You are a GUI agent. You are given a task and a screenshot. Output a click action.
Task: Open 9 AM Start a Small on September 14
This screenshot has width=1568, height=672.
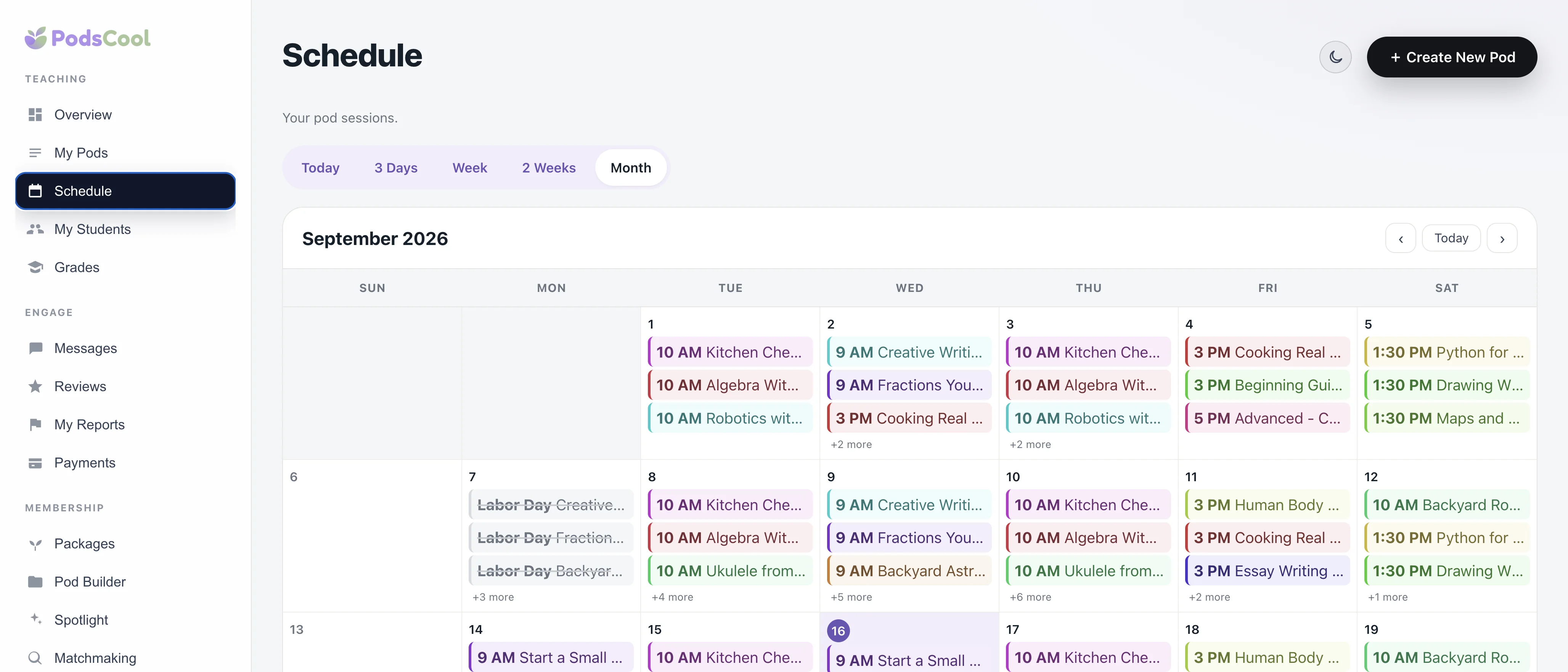tap(551, 657)
